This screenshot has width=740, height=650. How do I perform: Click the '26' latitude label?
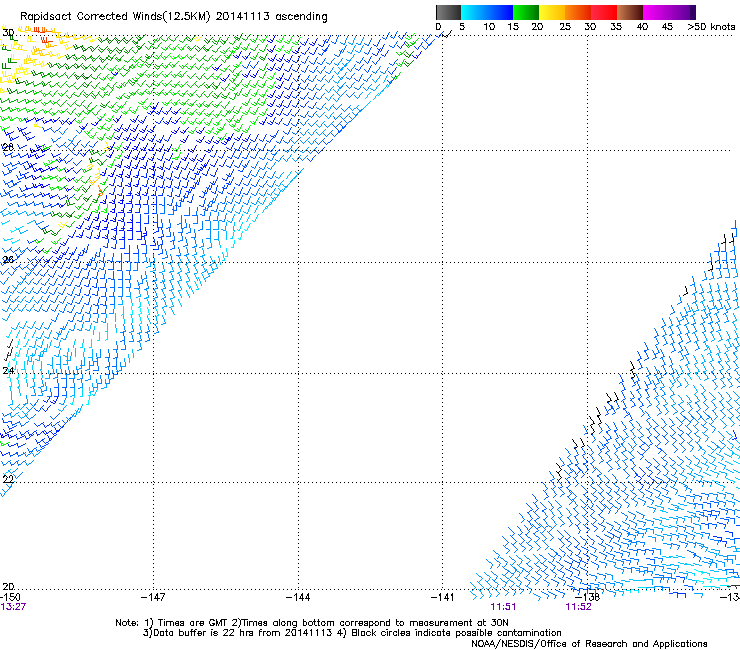[8, 260]
